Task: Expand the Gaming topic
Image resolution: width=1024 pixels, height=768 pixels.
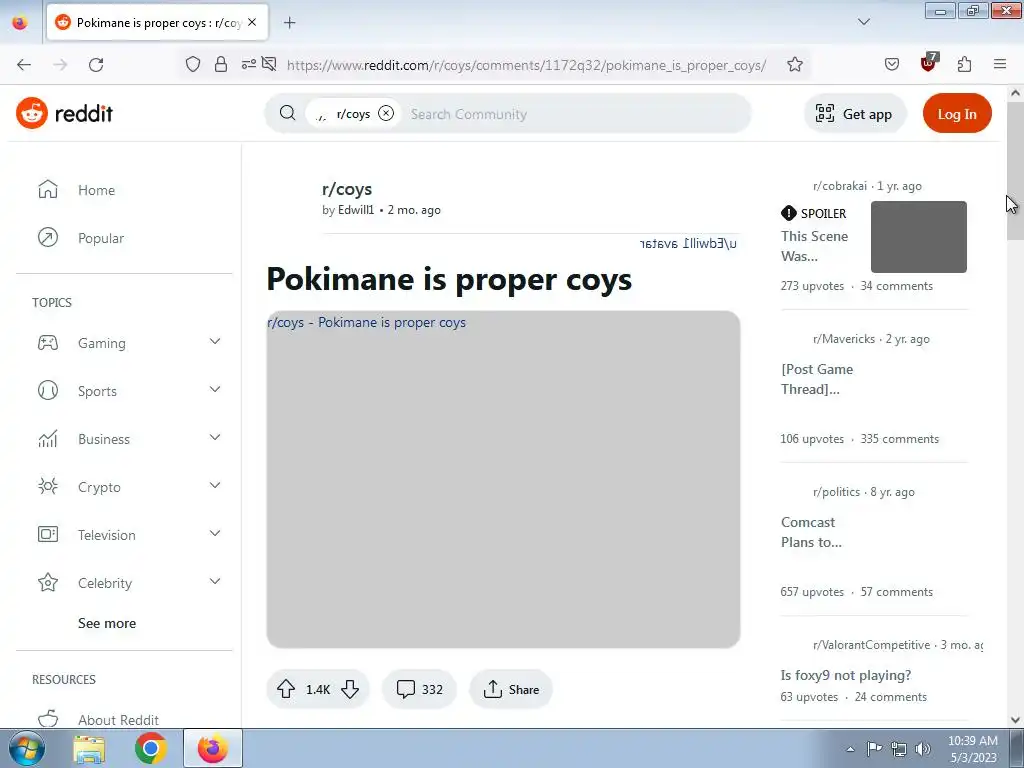Action: click(215, 342)
